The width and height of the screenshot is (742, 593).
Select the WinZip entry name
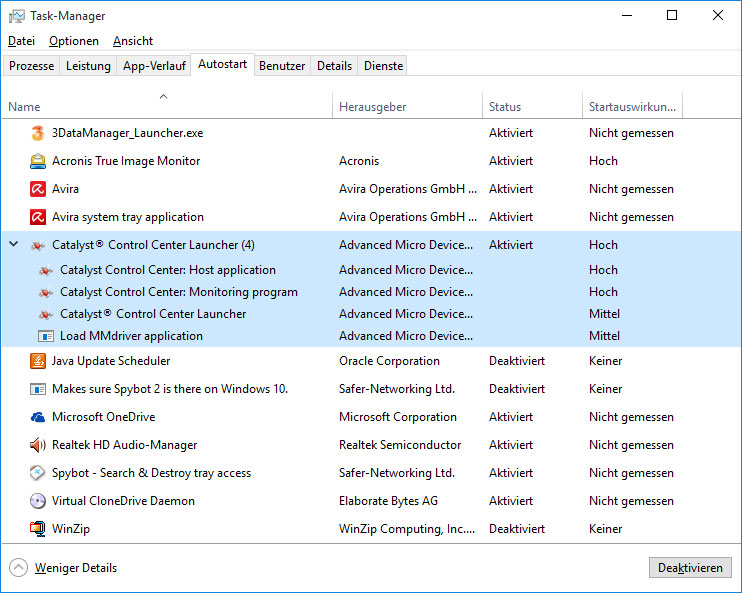point(71,529)
